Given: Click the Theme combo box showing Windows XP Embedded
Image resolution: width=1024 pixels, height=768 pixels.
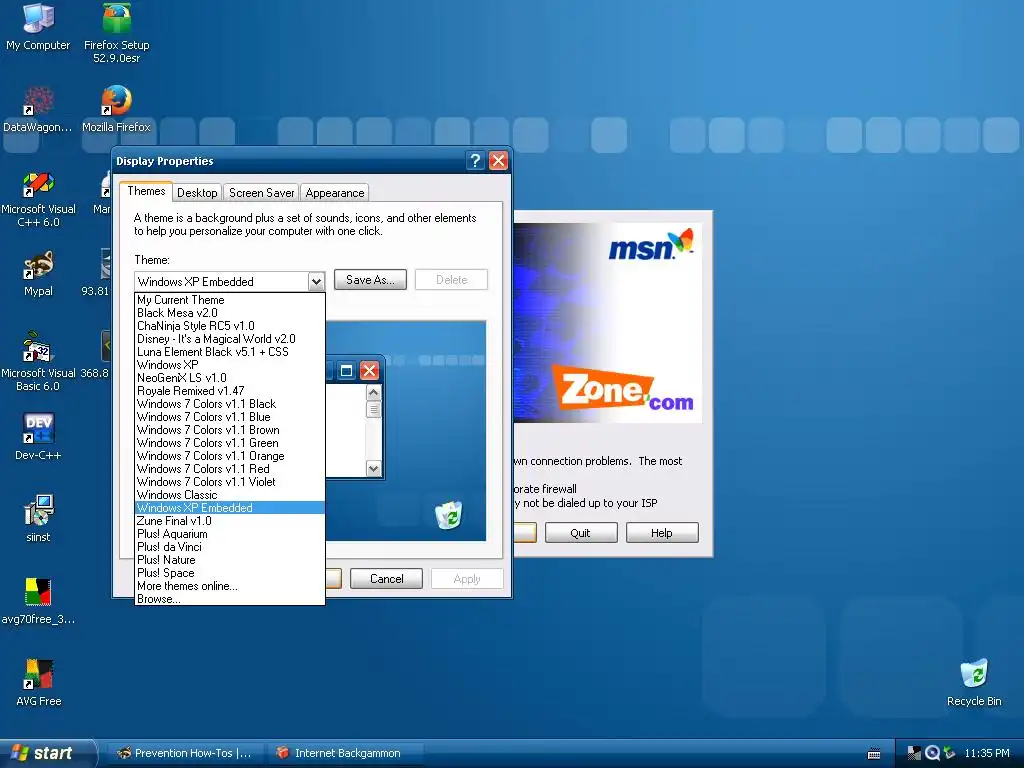Looking at the screenshot, I should pos(229,281).
